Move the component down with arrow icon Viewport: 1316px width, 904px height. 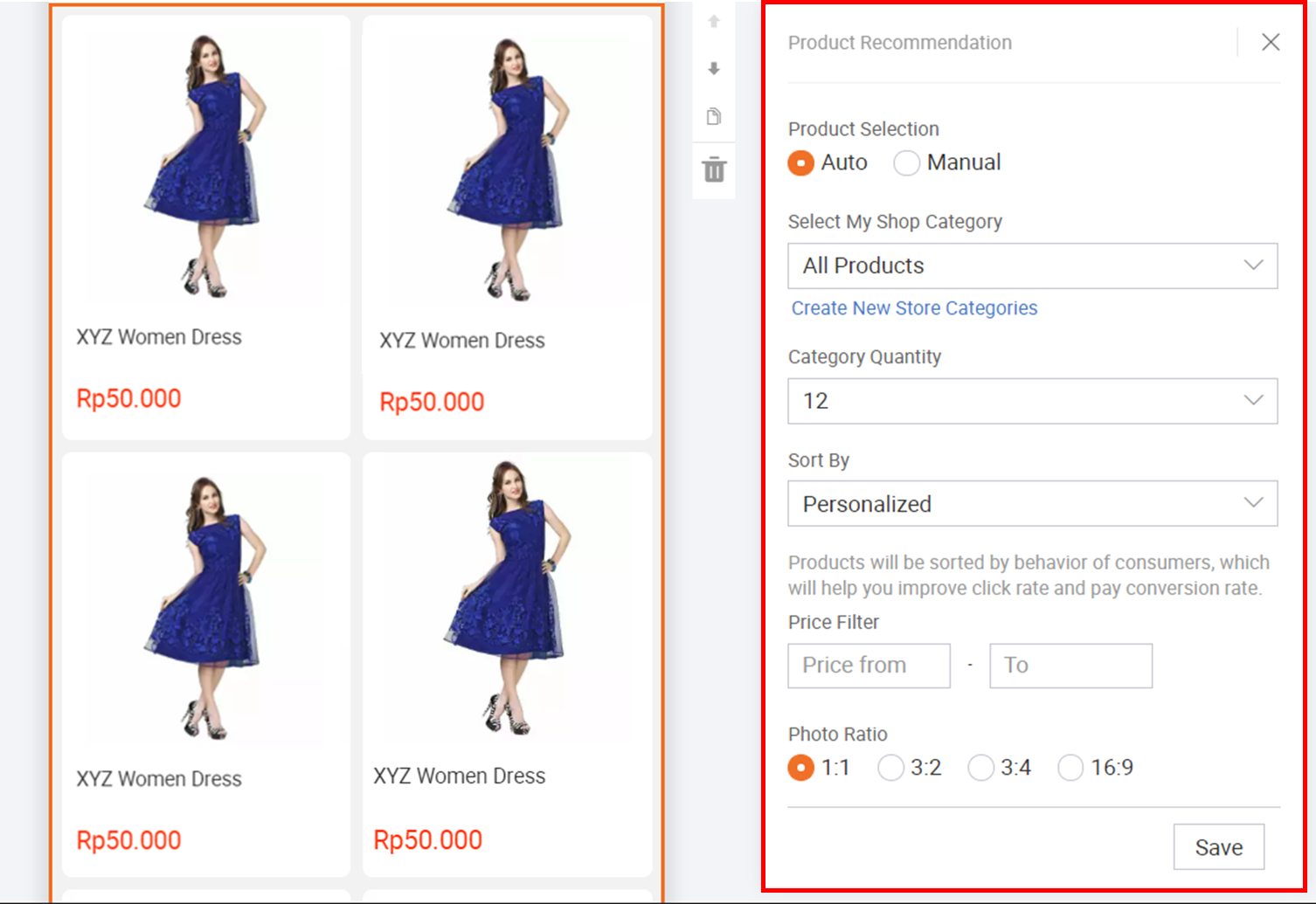(714, 68)
